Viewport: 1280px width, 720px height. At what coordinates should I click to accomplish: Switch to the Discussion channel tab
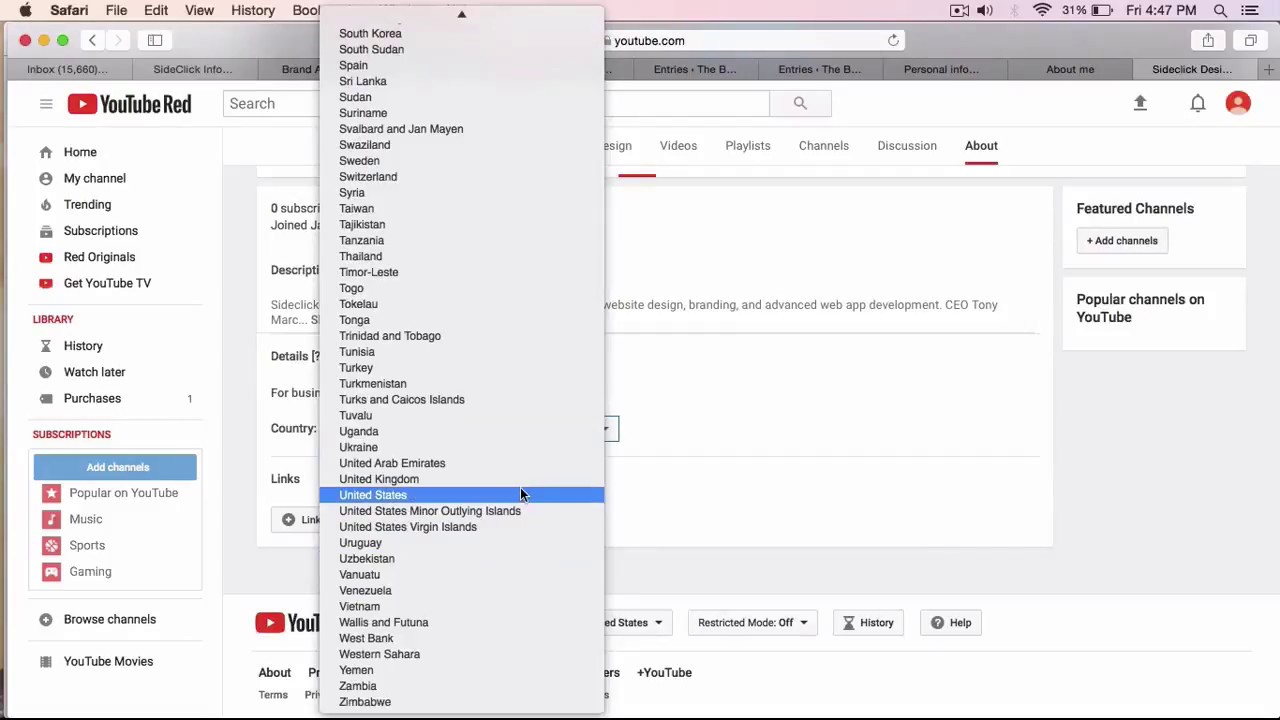pyautogui.click(x=907, y=146)
